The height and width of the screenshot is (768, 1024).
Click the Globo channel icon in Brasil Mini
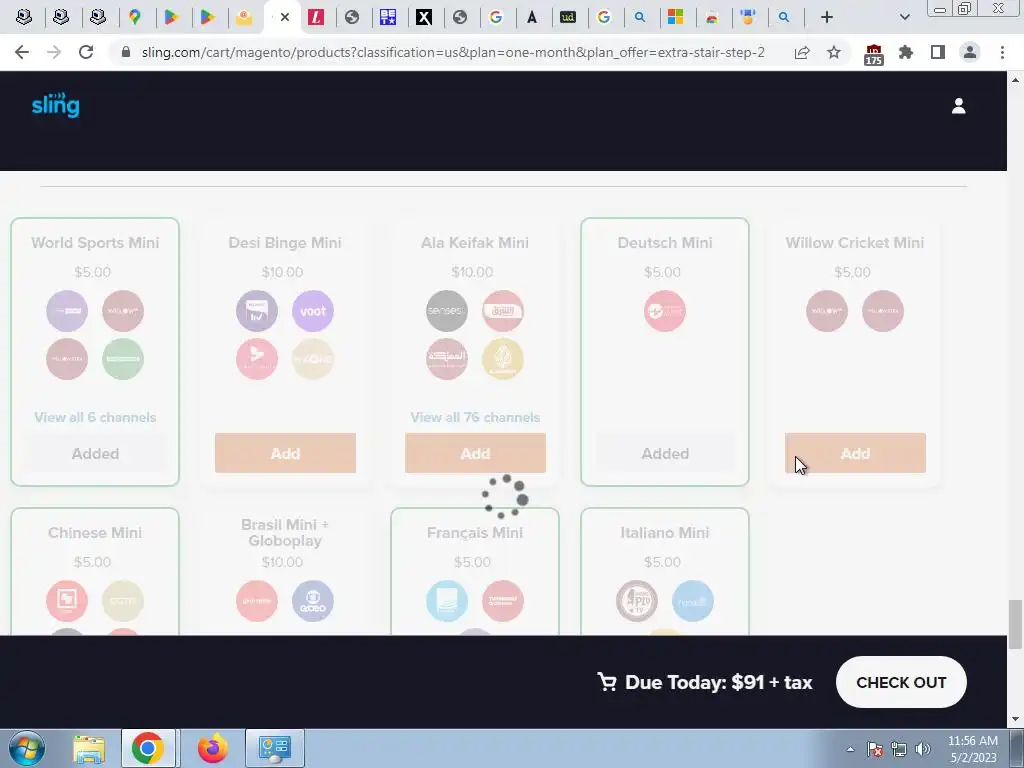313,601
